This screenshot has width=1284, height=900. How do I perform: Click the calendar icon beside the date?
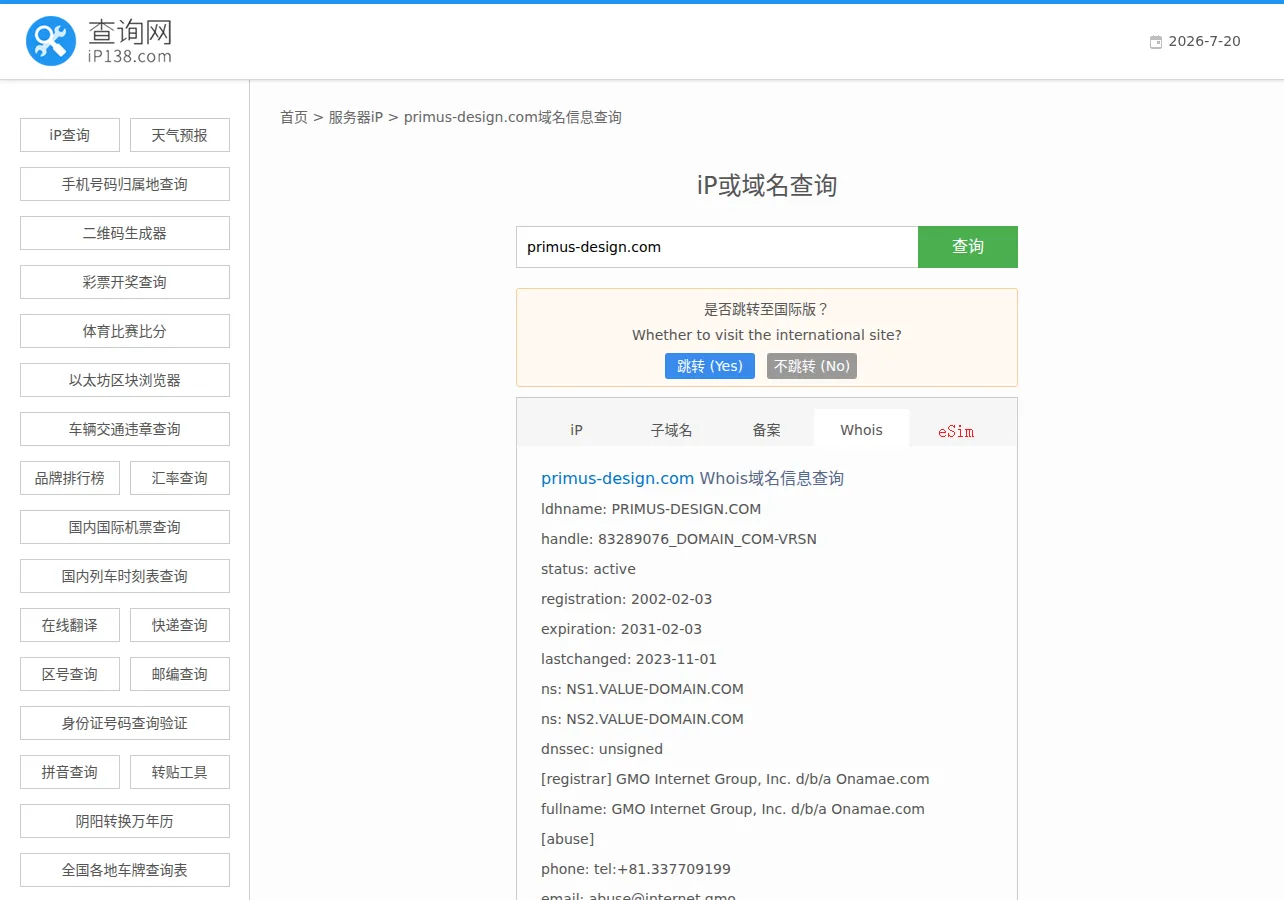(x=1156, y=42)
